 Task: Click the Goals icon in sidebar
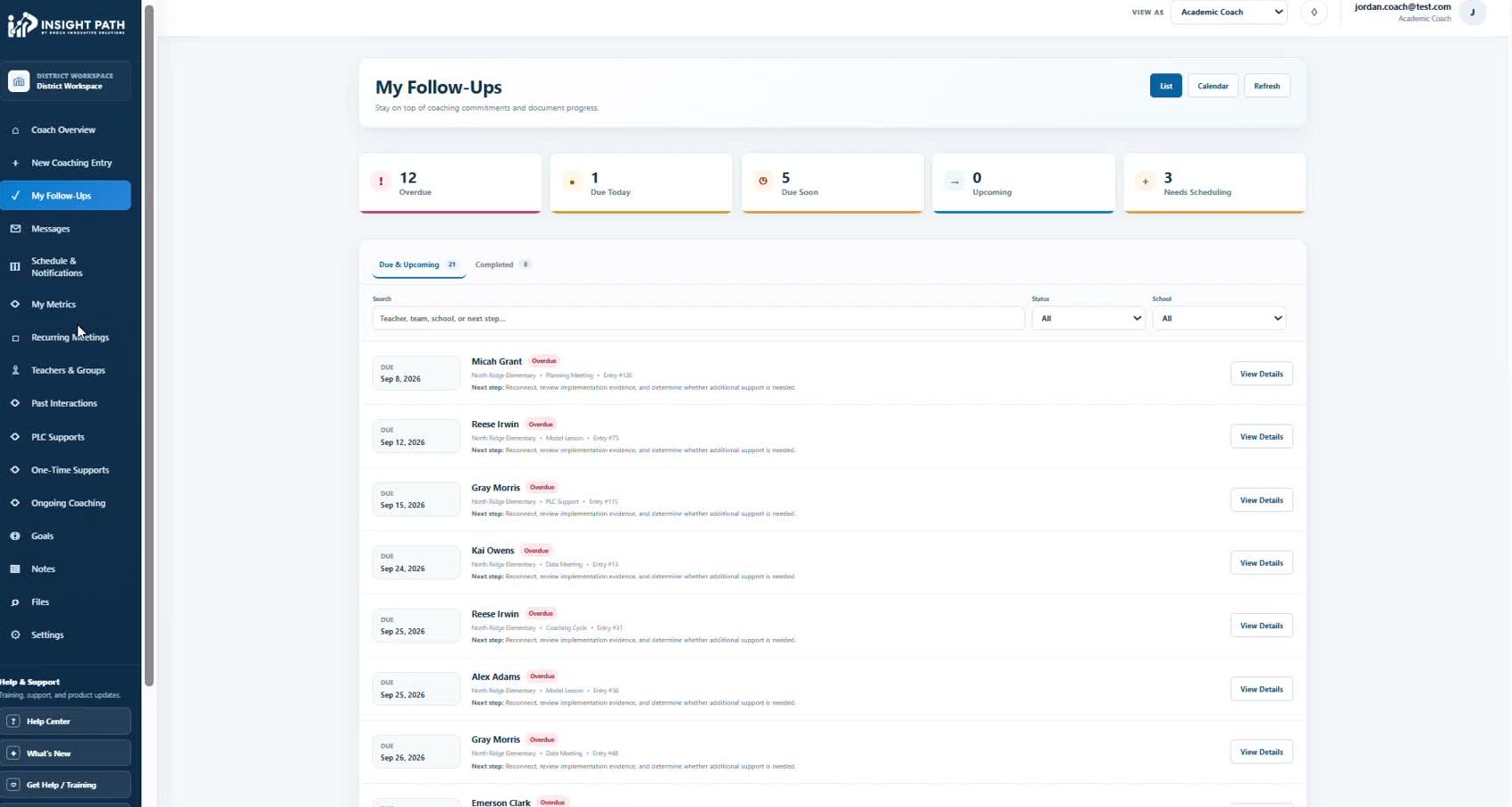pos(15,536)
